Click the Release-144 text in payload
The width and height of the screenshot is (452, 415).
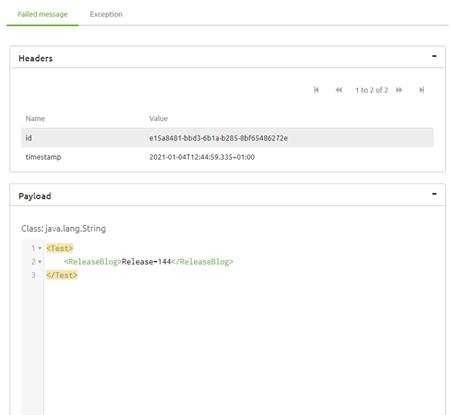pyautogui.click(x=146, y=262)
